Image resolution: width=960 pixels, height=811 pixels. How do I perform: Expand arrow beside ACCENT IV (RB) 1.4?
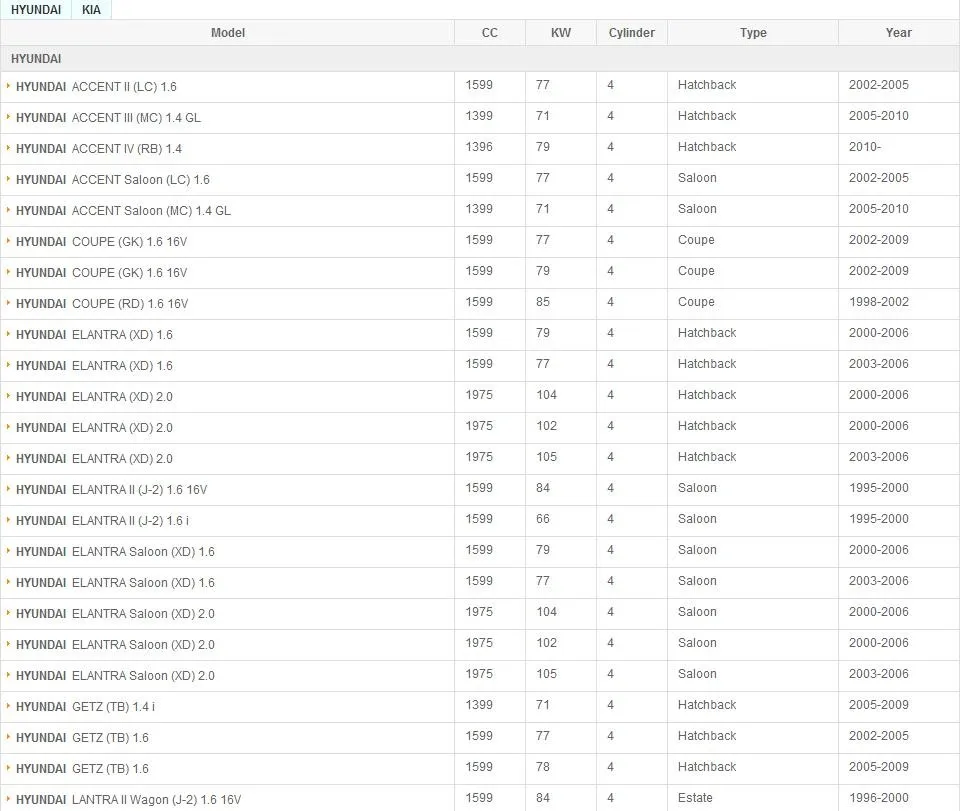(x=9, y=148)
